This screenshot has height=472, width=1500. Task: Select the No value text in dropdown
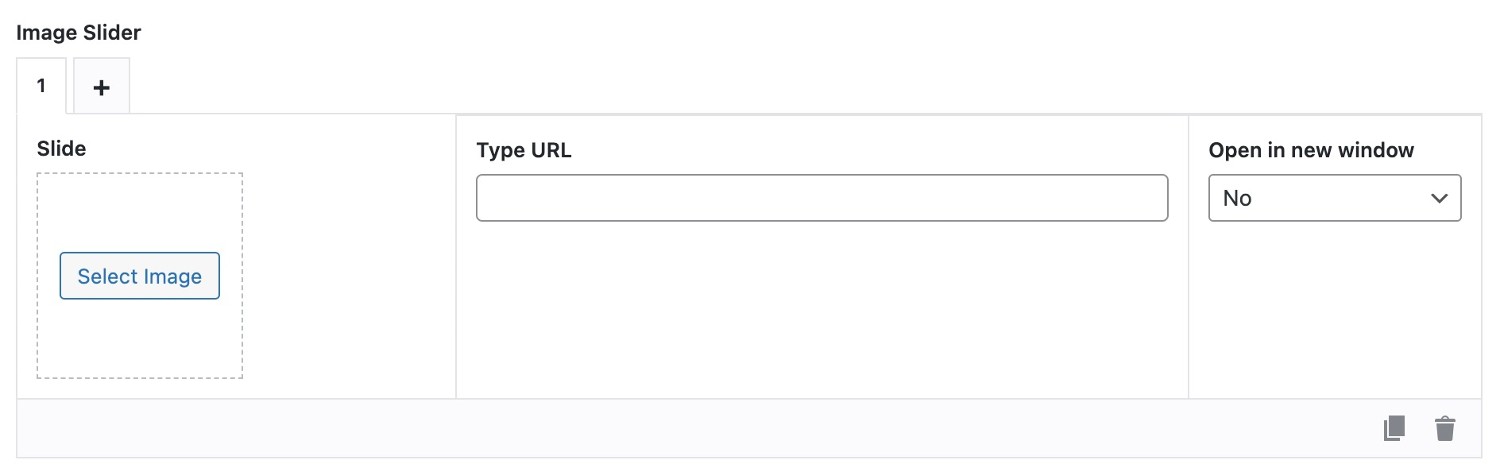point(1237,198)
